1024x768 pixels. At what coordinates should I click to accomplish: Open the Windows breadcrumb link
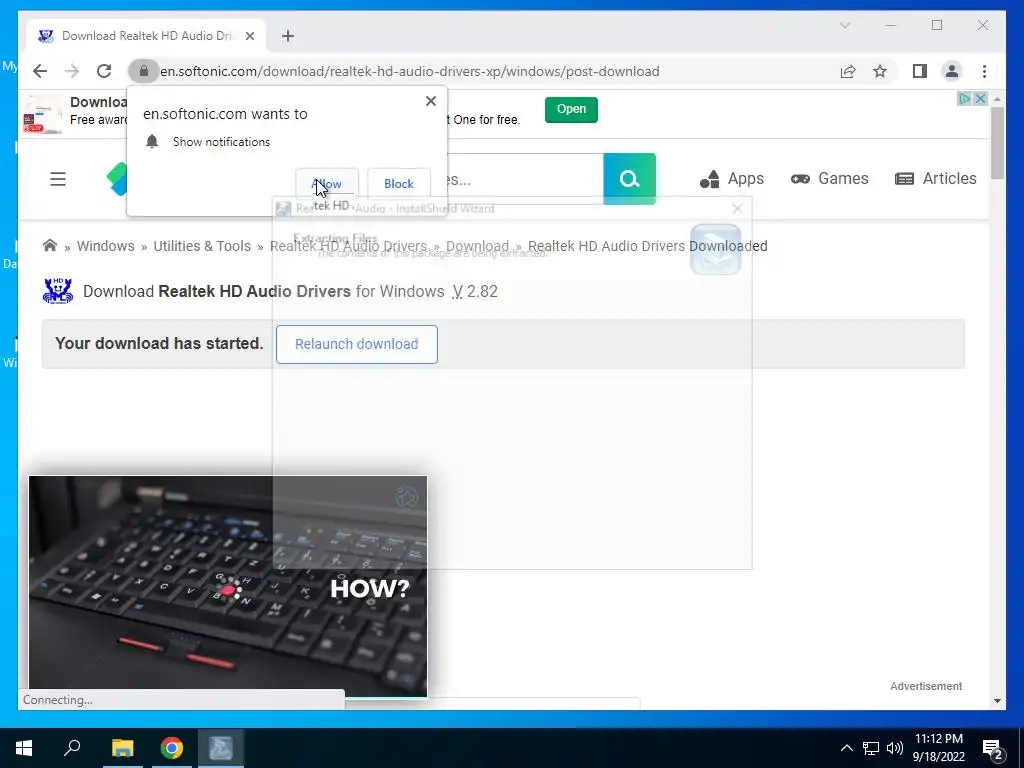click(x=106, y=246)
